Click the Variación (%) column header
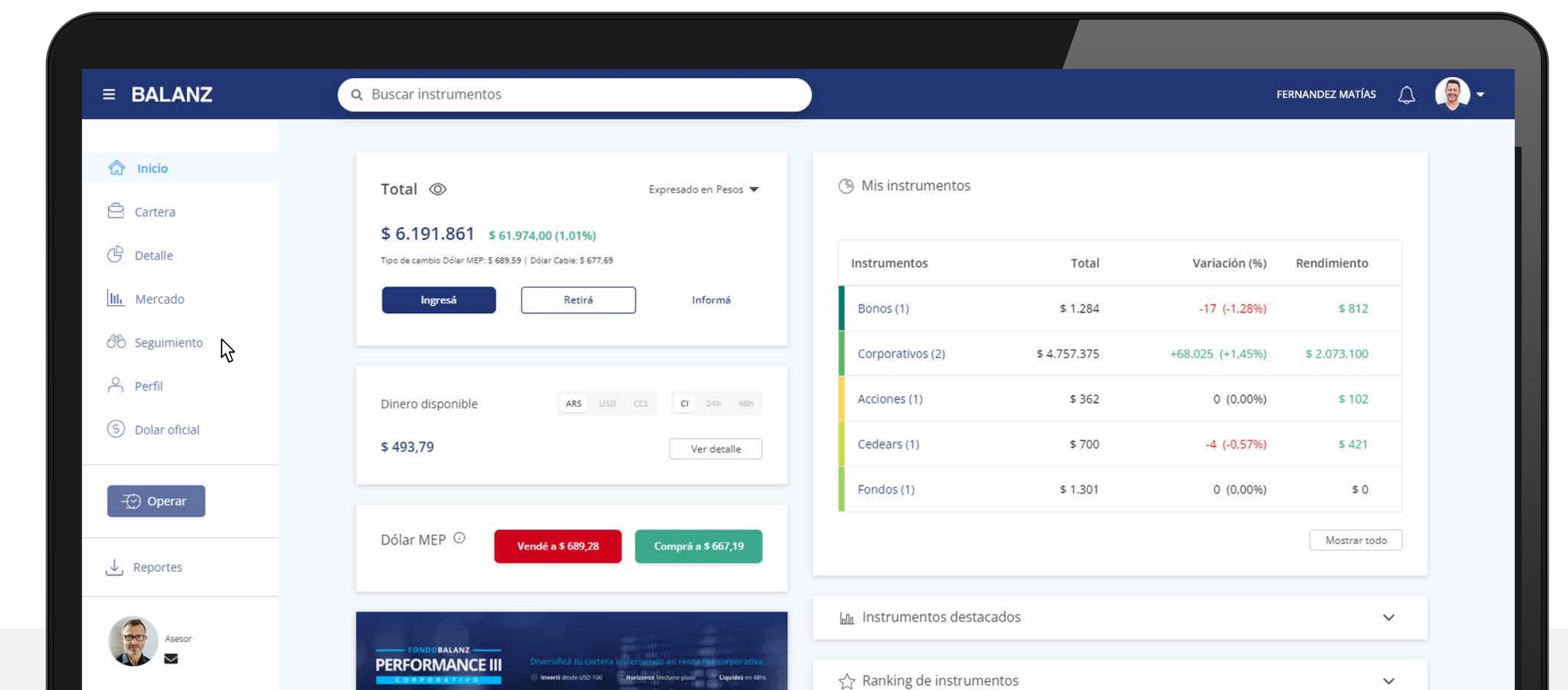This screenshot has height=690, width=1568. click(1229, 263)
